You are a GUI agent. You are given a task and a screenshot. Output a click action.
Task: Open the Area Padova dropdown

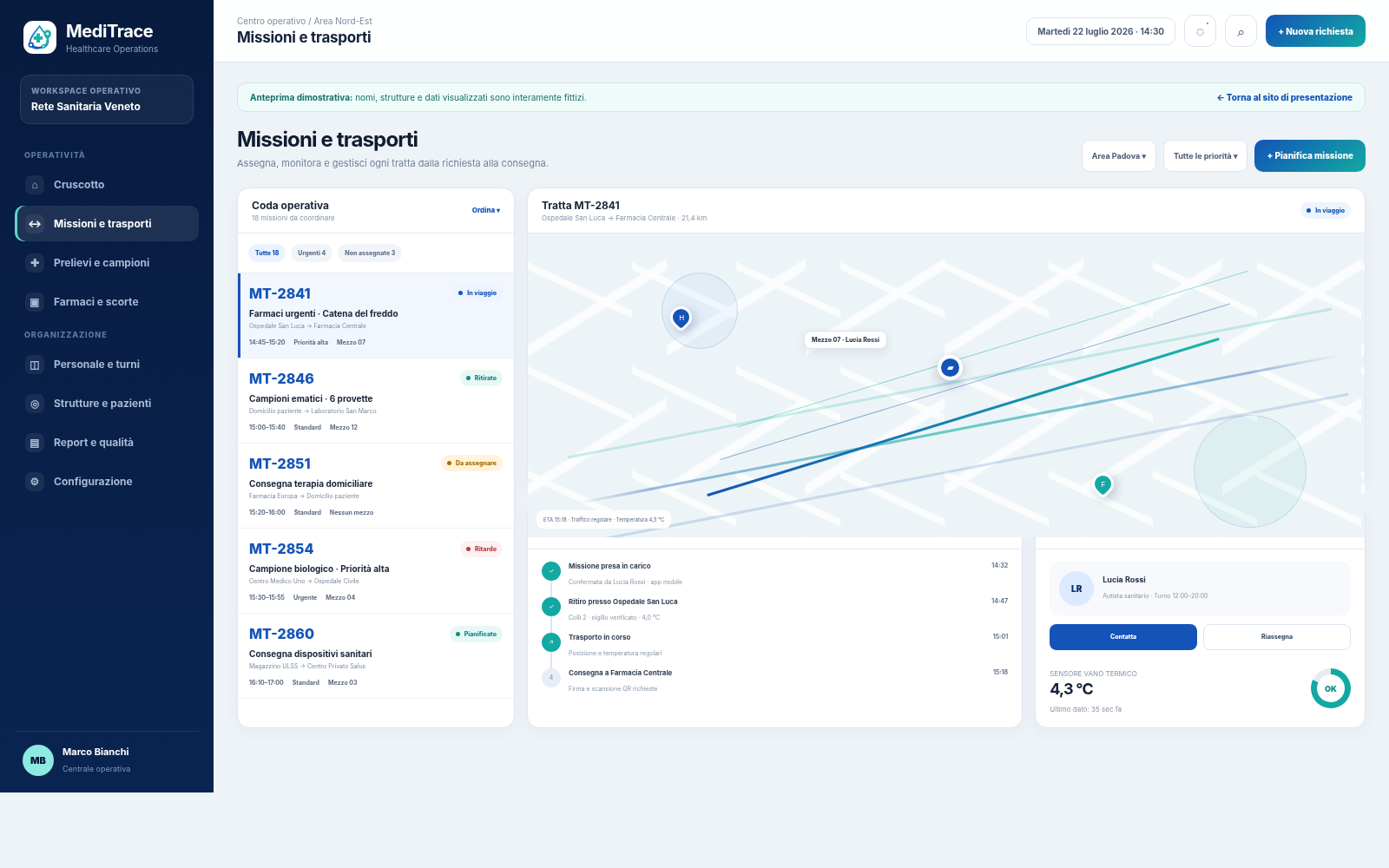(x=1119, y=156)
